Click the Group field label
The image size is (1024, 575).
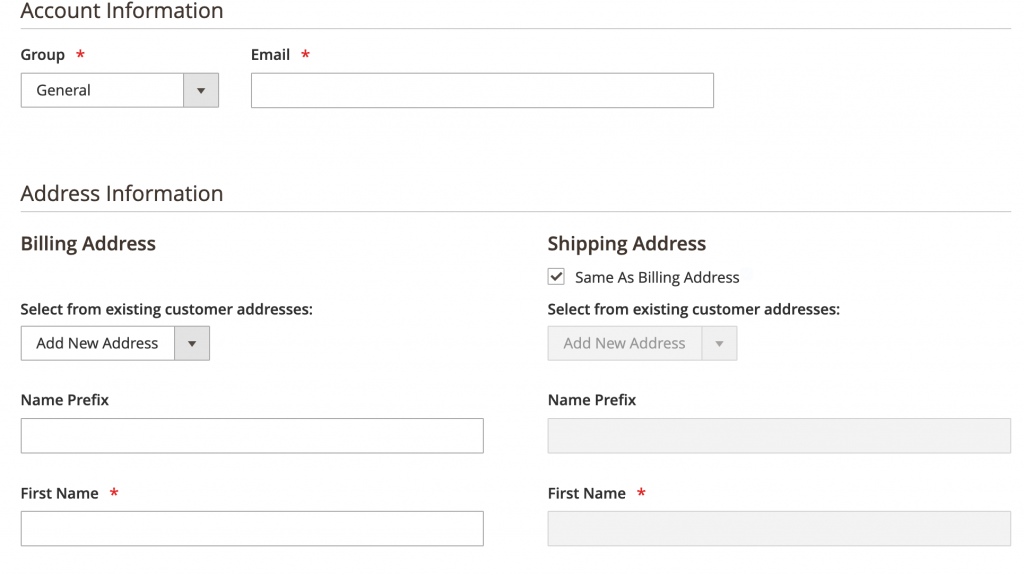click(x=43, y=55)
